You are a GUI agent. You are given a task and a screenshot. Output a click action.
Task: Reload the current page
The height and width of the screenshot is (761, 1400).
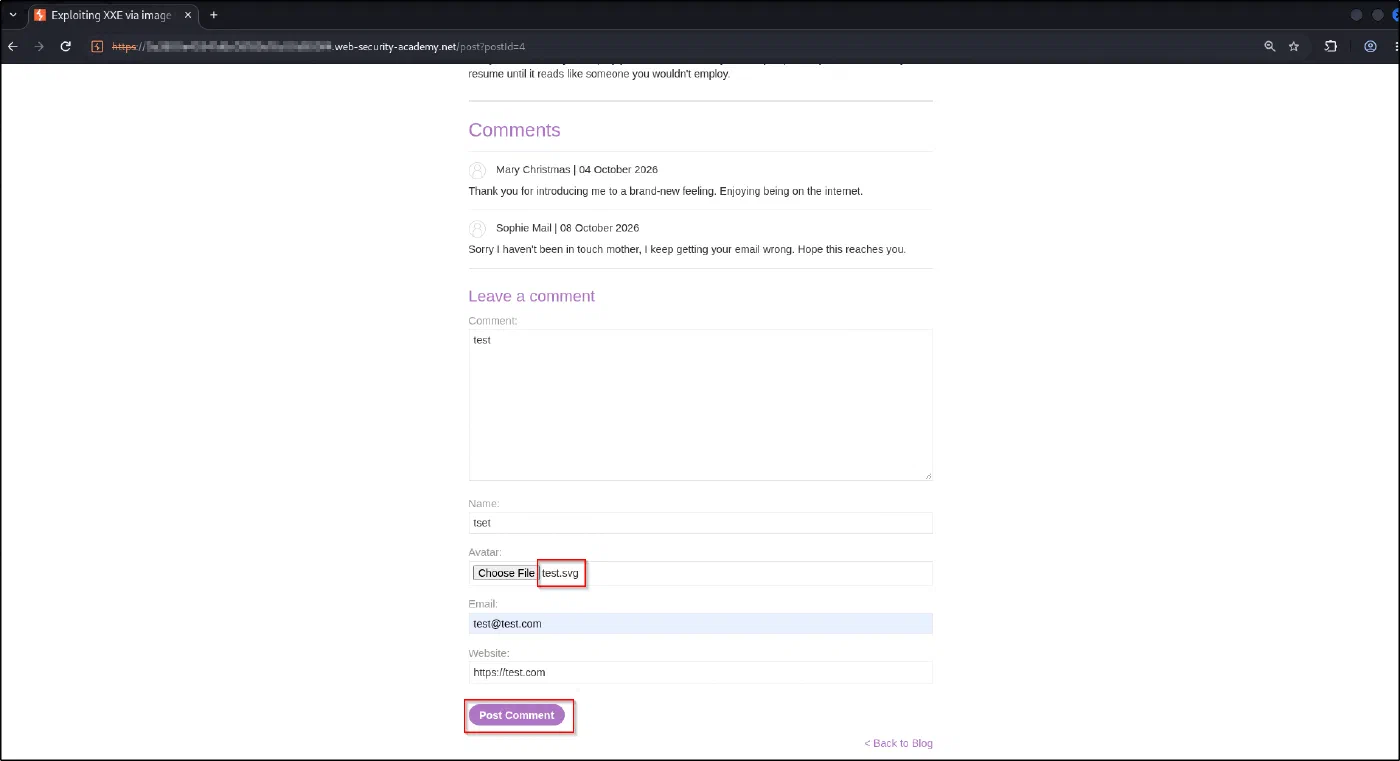click(x=66, y=46)
